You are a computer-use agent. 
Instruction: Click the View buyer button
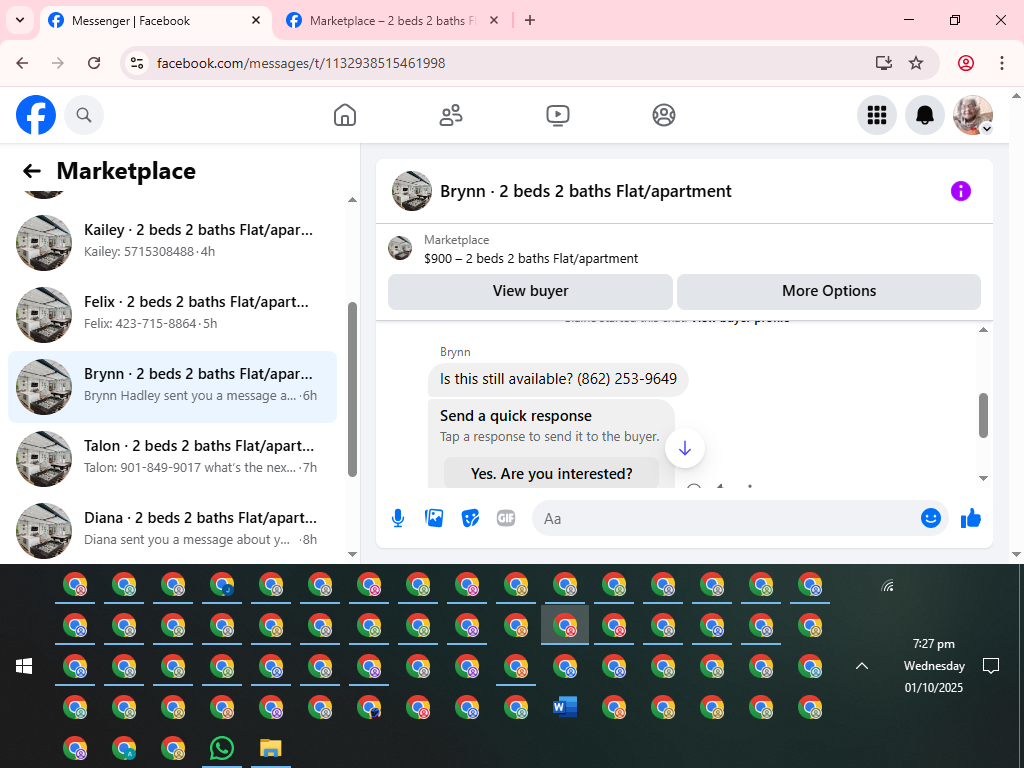click(530, 291)
